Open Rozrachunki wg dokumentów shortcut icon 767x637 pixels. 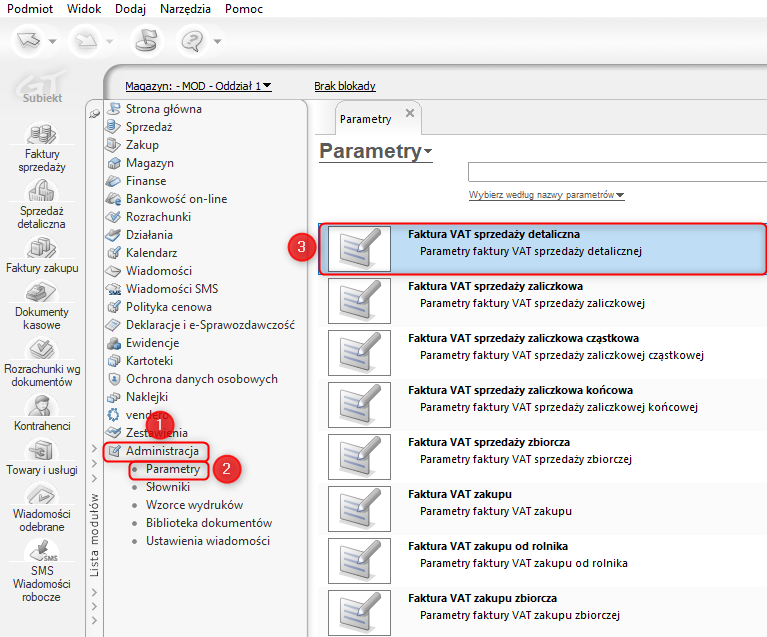(42, 349)
